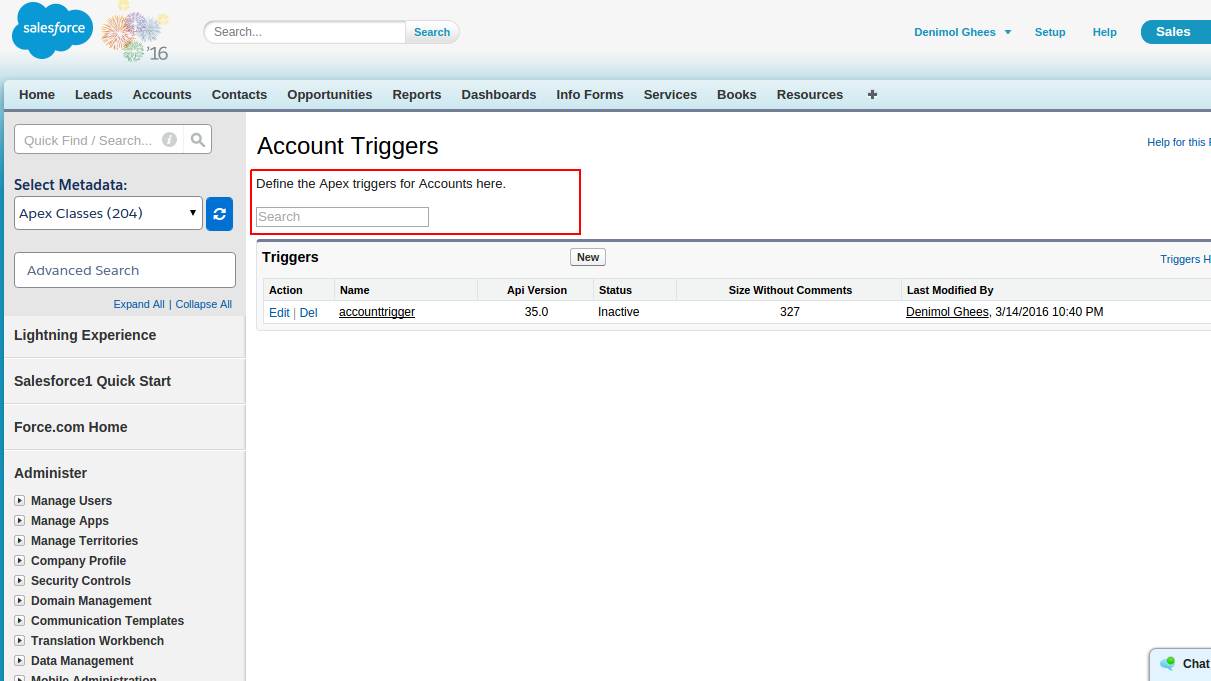Open the Help link in header

[x=1105, y=32]
